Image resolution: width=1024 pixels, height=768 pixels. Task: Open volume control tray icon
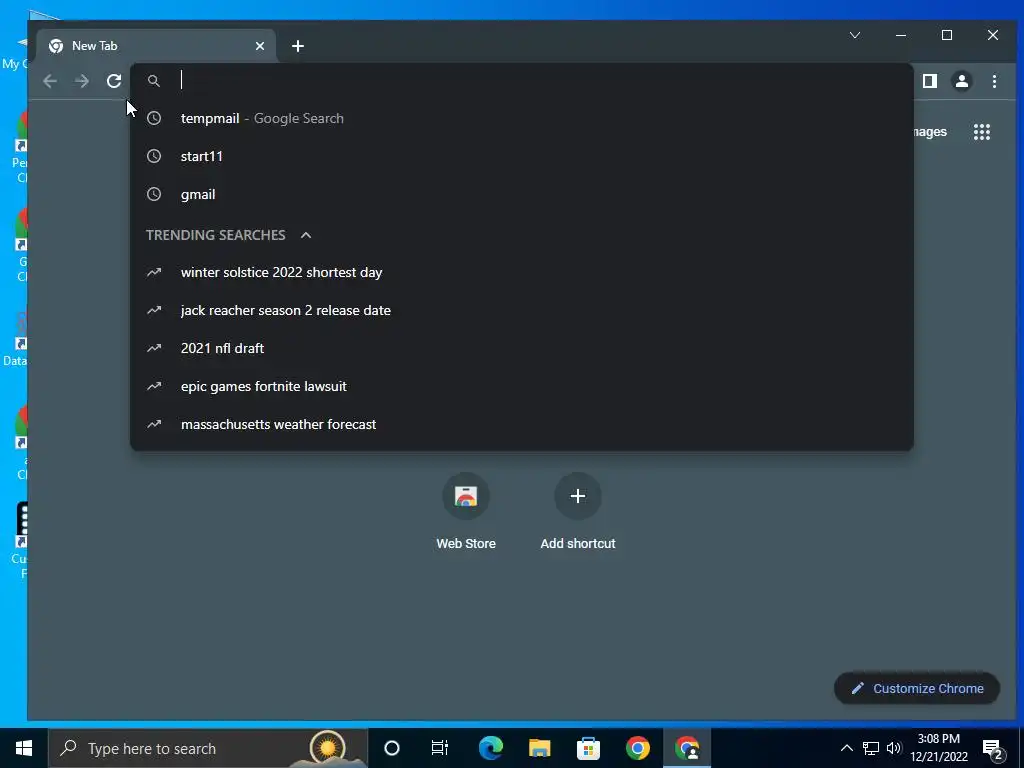click(894, 748)
